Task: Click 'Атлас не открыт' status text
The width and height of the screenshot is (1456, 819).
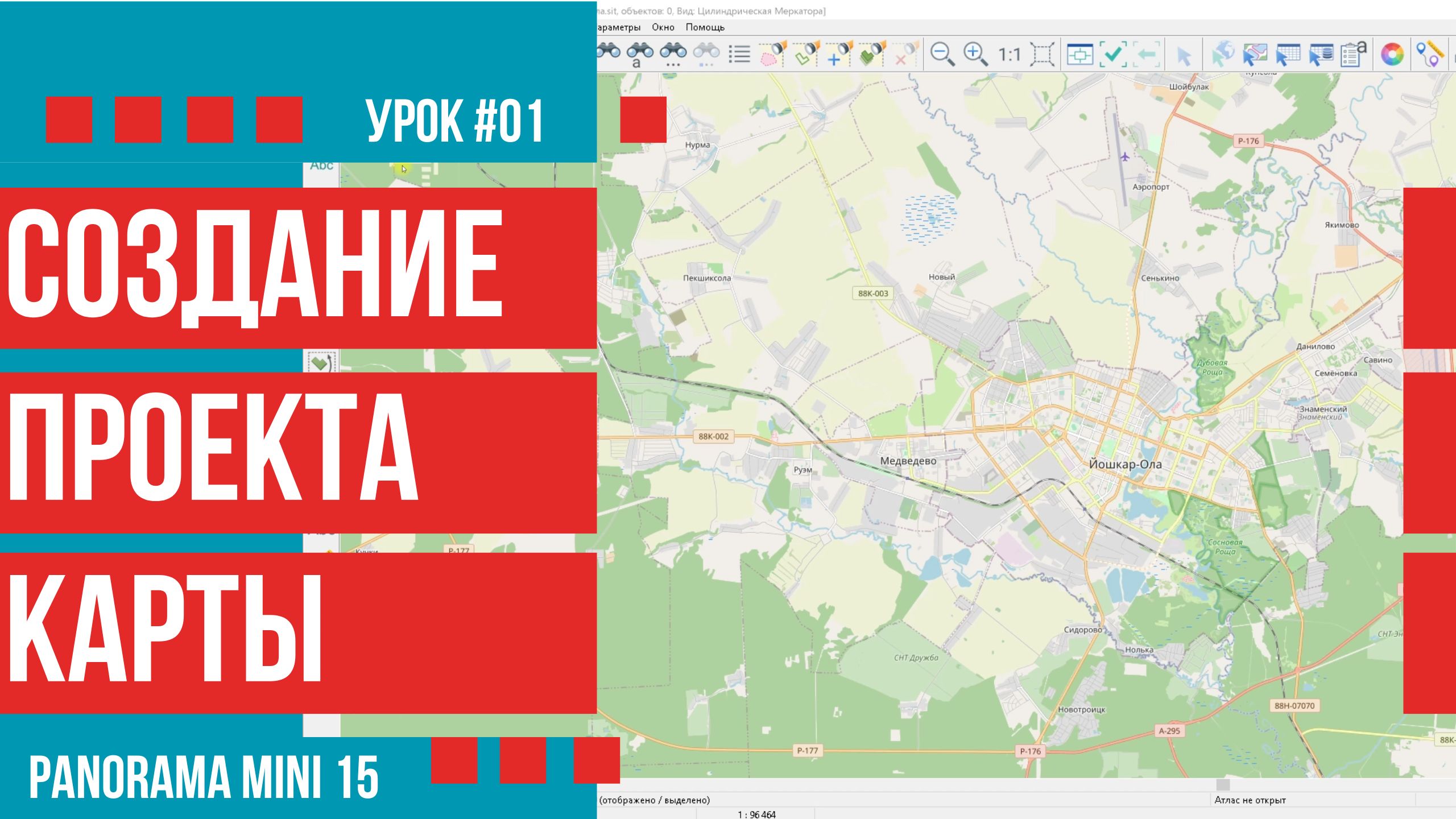Action: pos(1250,800)
